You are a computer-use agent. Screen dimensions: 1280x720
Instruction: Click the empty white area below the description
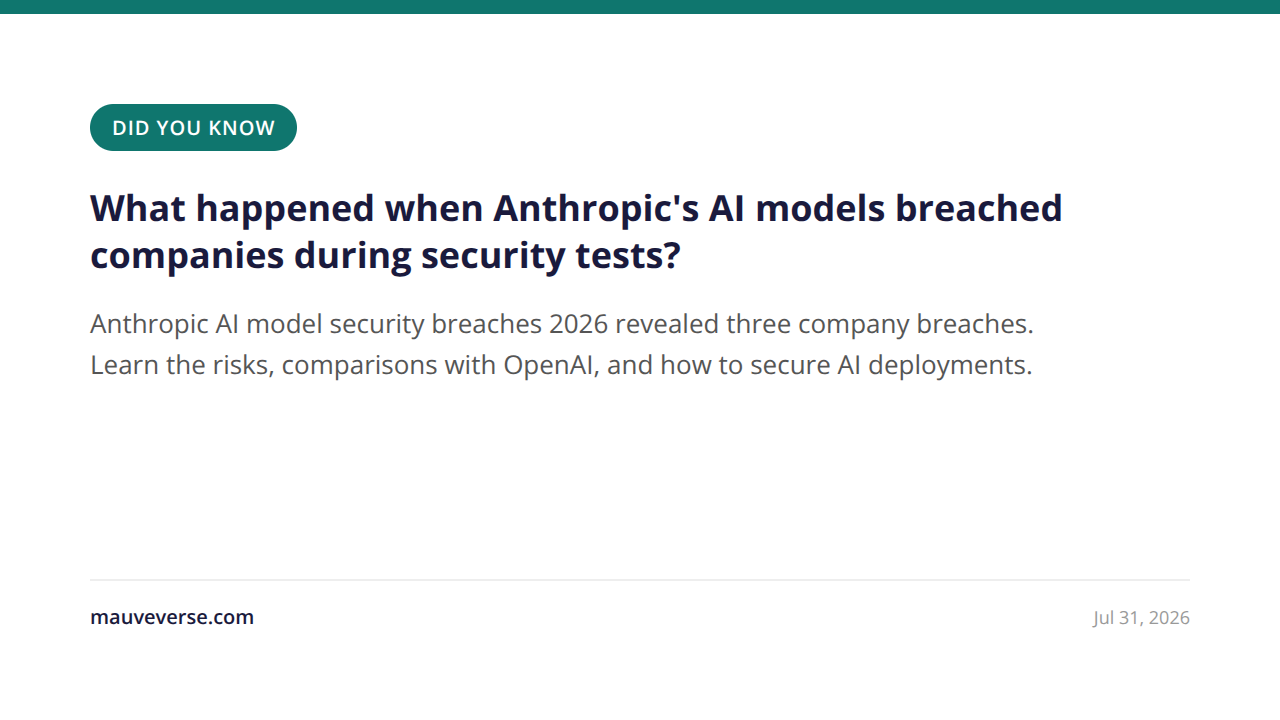click(640, 480)
